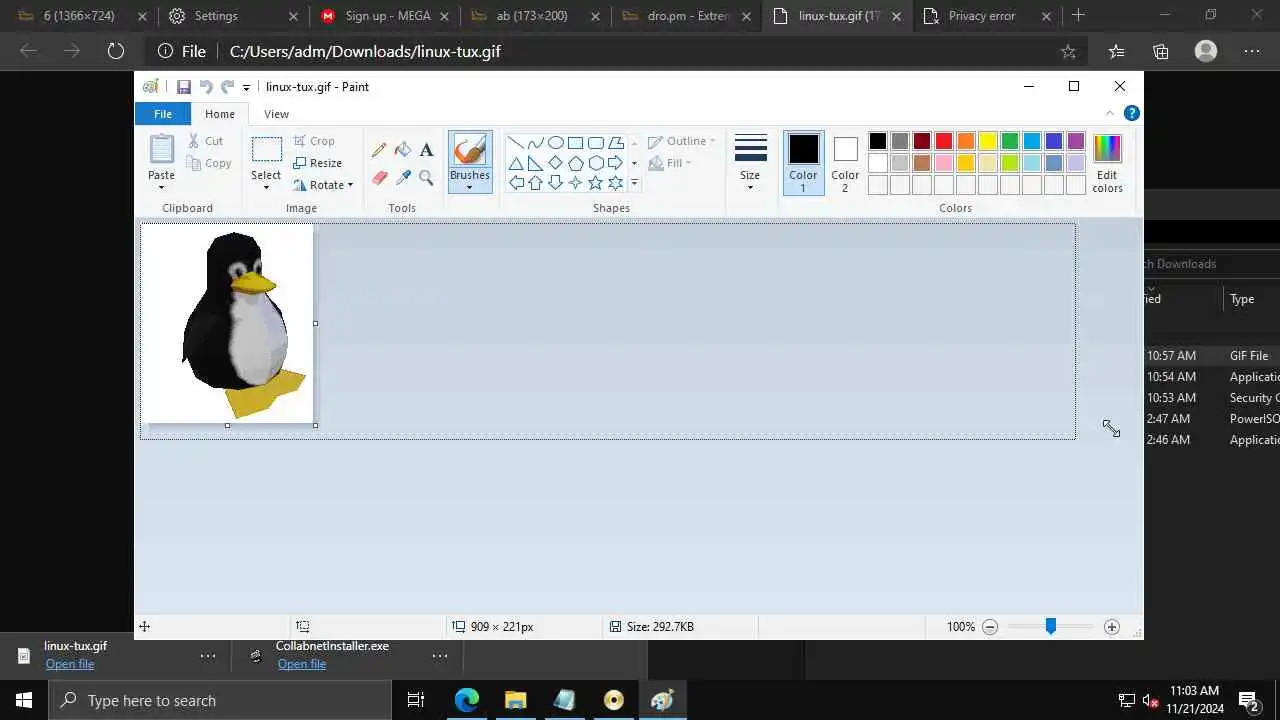Click the Cut scissors command
1280x720 pixels.
point(205,141)
